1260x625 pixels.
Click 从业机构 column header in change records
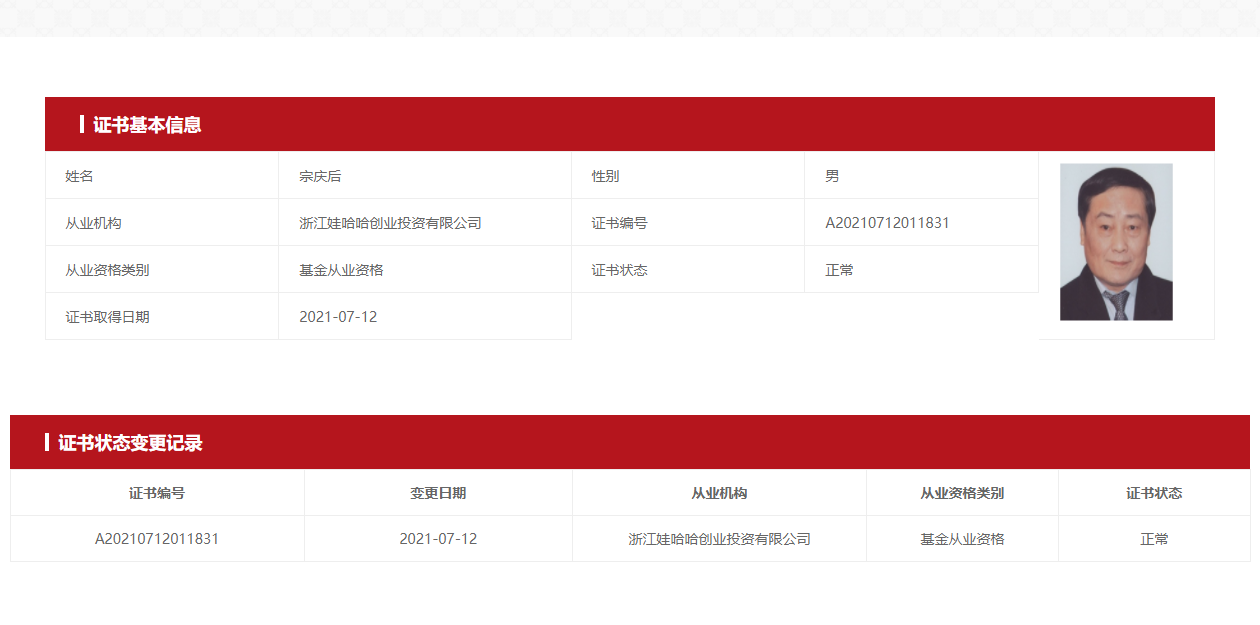[x=719, y=493]
